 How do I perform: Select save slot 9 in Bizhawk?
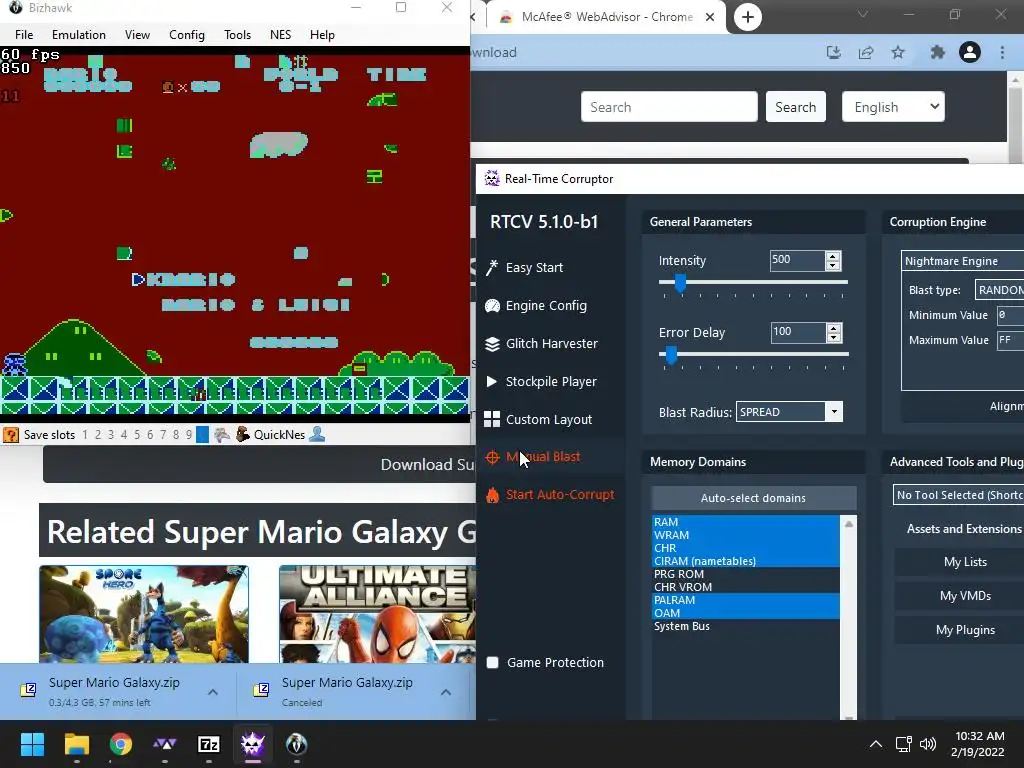tap(189, 435)
